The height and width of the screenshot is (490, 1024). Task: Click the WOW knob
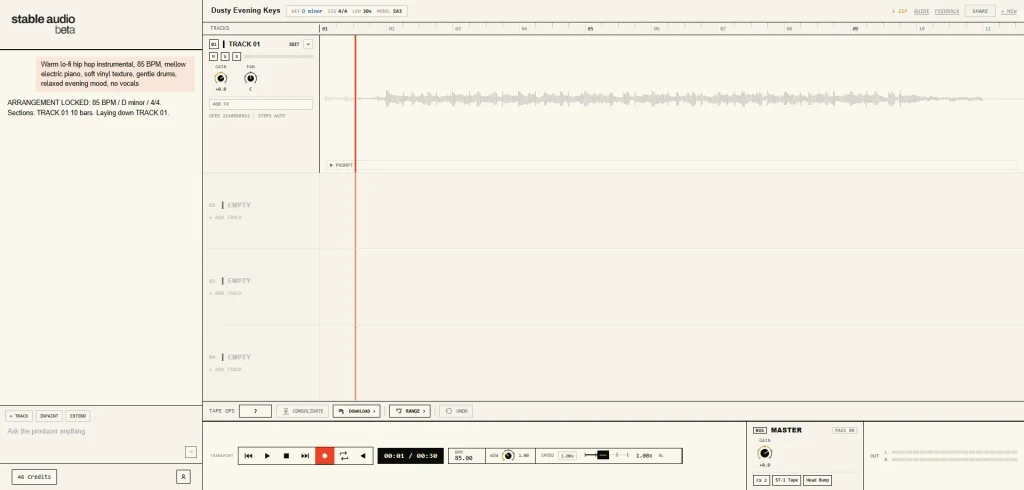click(509, 455)
